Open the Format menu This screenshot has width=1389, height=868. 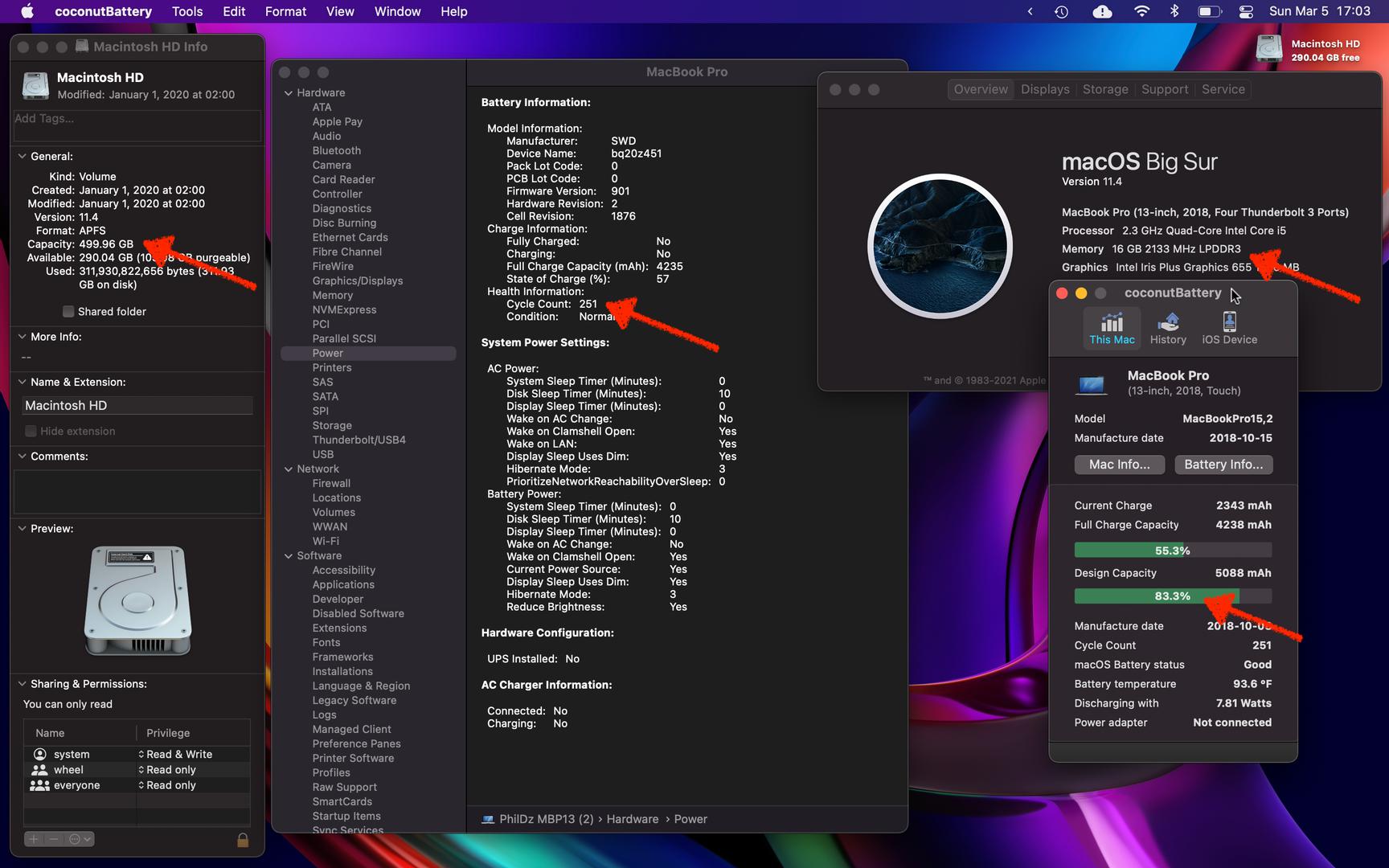click(x=285, y=11)
